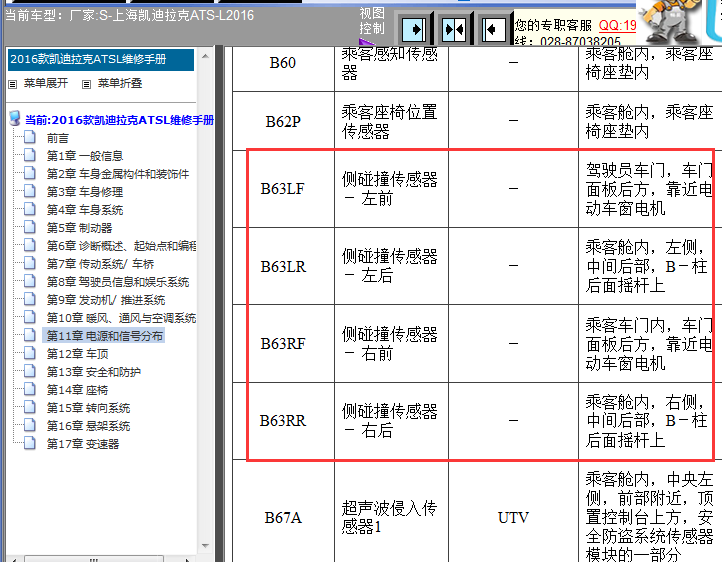Image resolution: width=722 pixels, height=562 pixels.
Task: Open 第1章 一般信息
Action: 85,156
